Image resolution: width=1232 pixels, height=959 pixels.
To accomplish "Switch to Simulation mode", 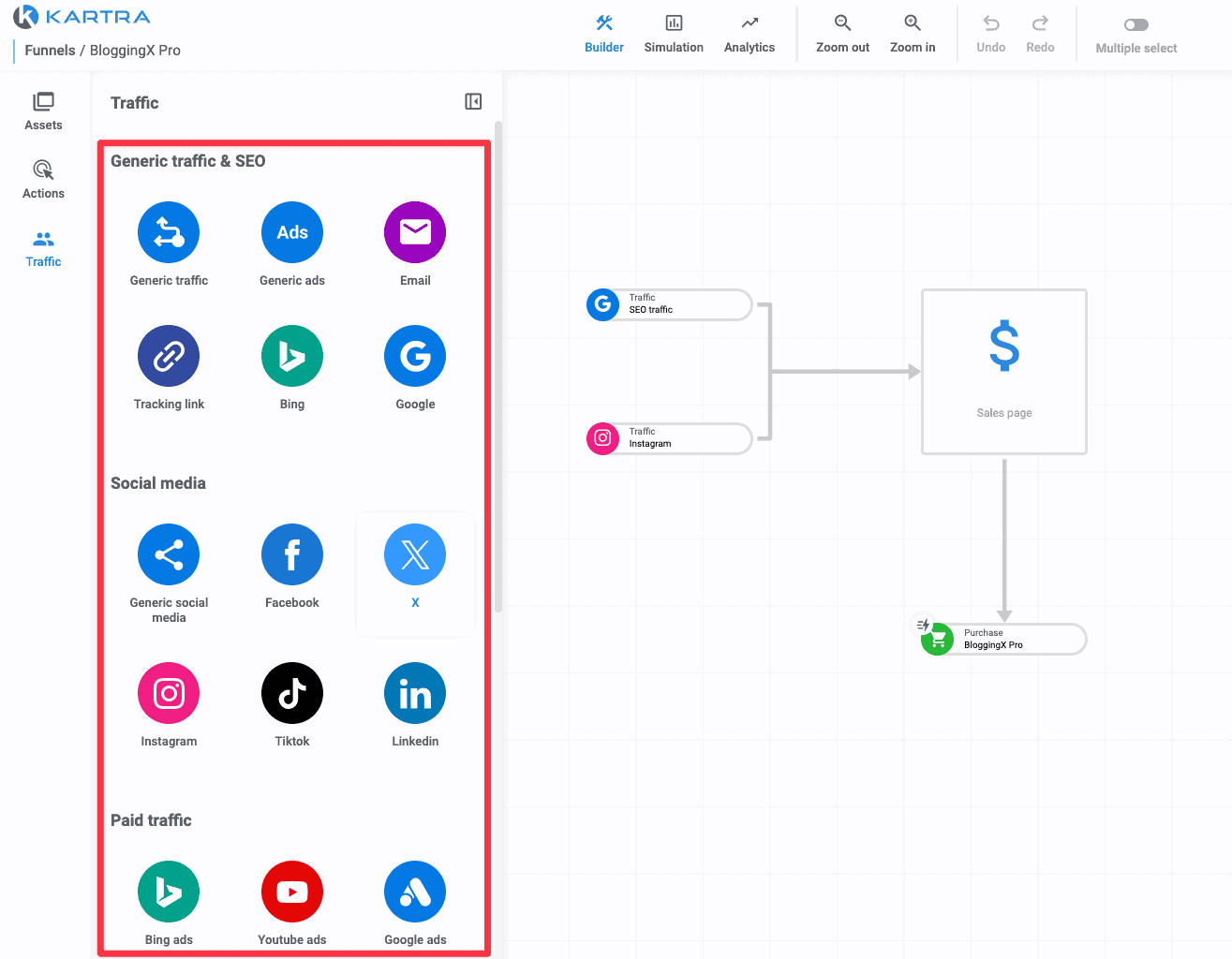I will (674, 35).
